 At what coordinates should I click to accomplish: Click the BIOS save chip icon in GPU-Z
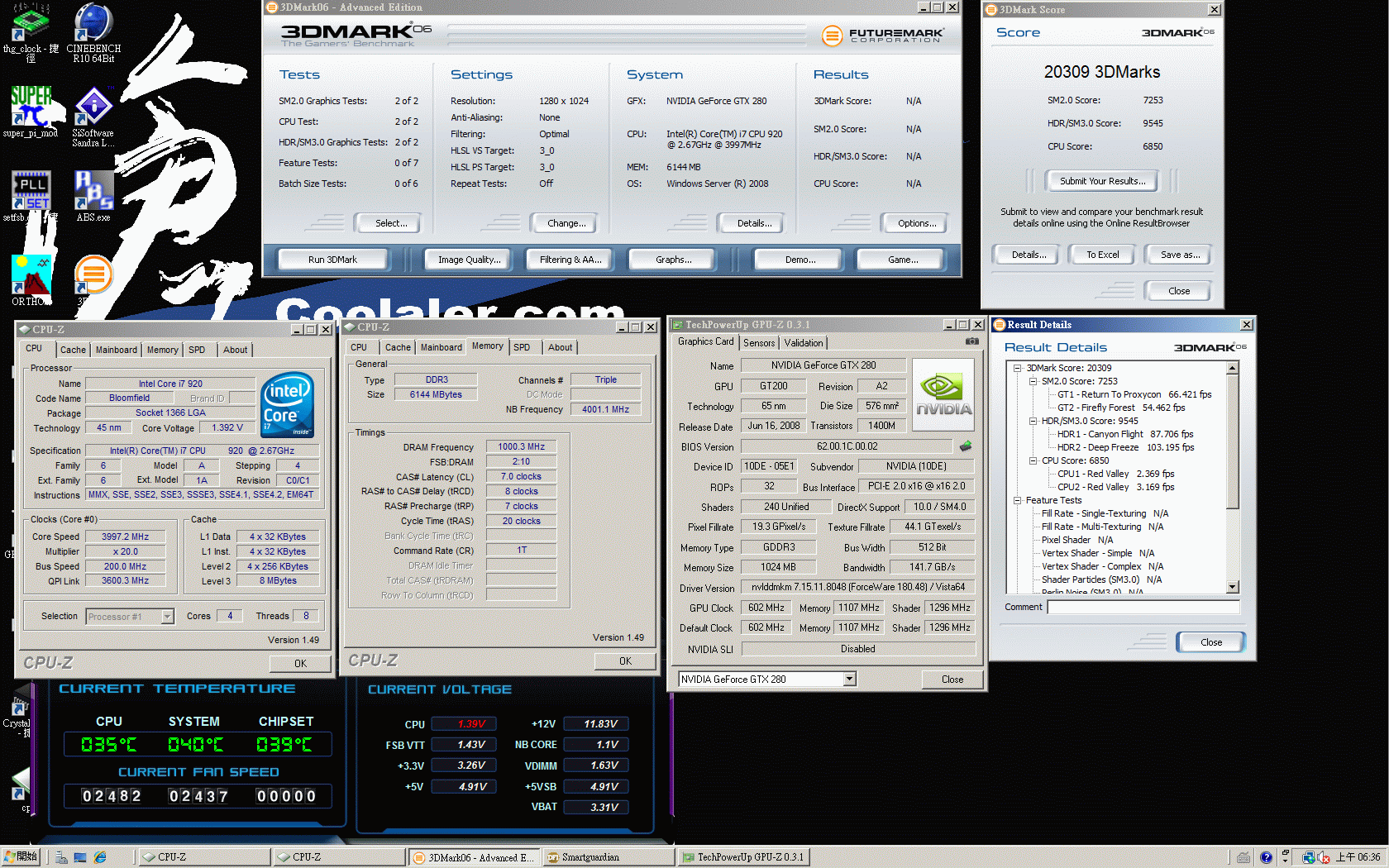965,446
